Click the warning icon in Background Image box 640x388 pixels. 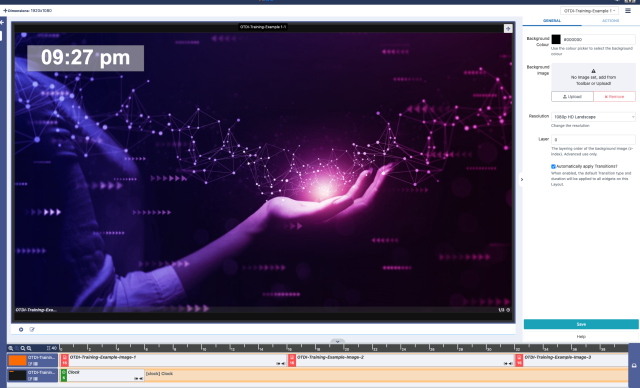593,71
